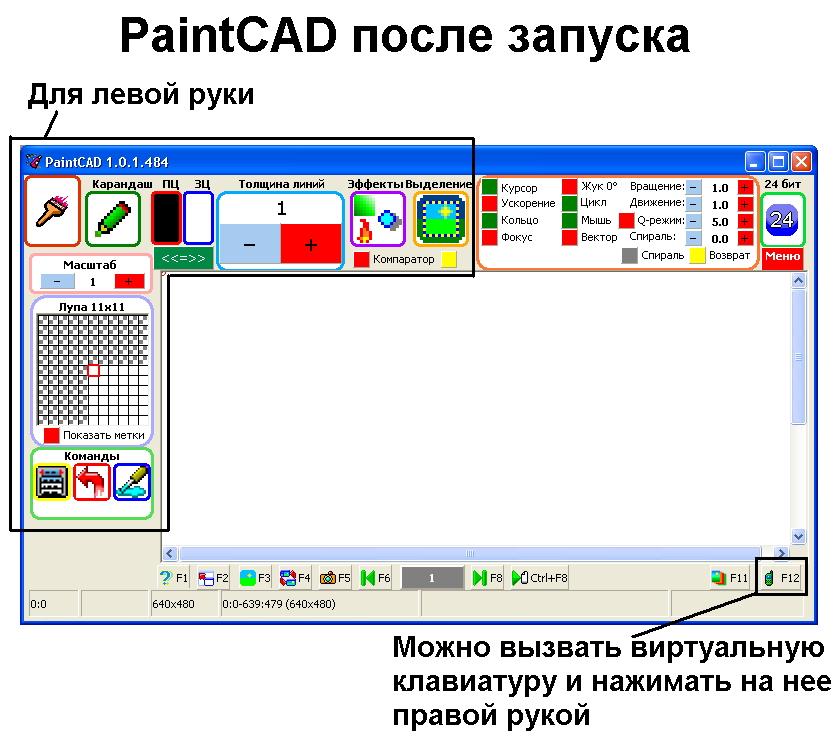Click the 24 бит color depth icon
Viewport: 835px width, 736px height.
[782, 219]
